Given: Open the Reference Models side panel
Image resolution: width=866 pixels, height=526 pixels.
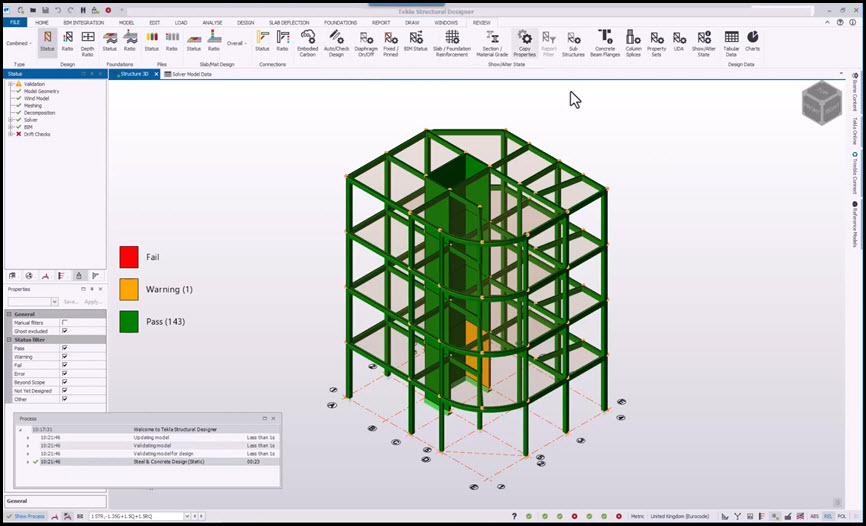Looking at the screenshot, I should (x=854, y=224).
